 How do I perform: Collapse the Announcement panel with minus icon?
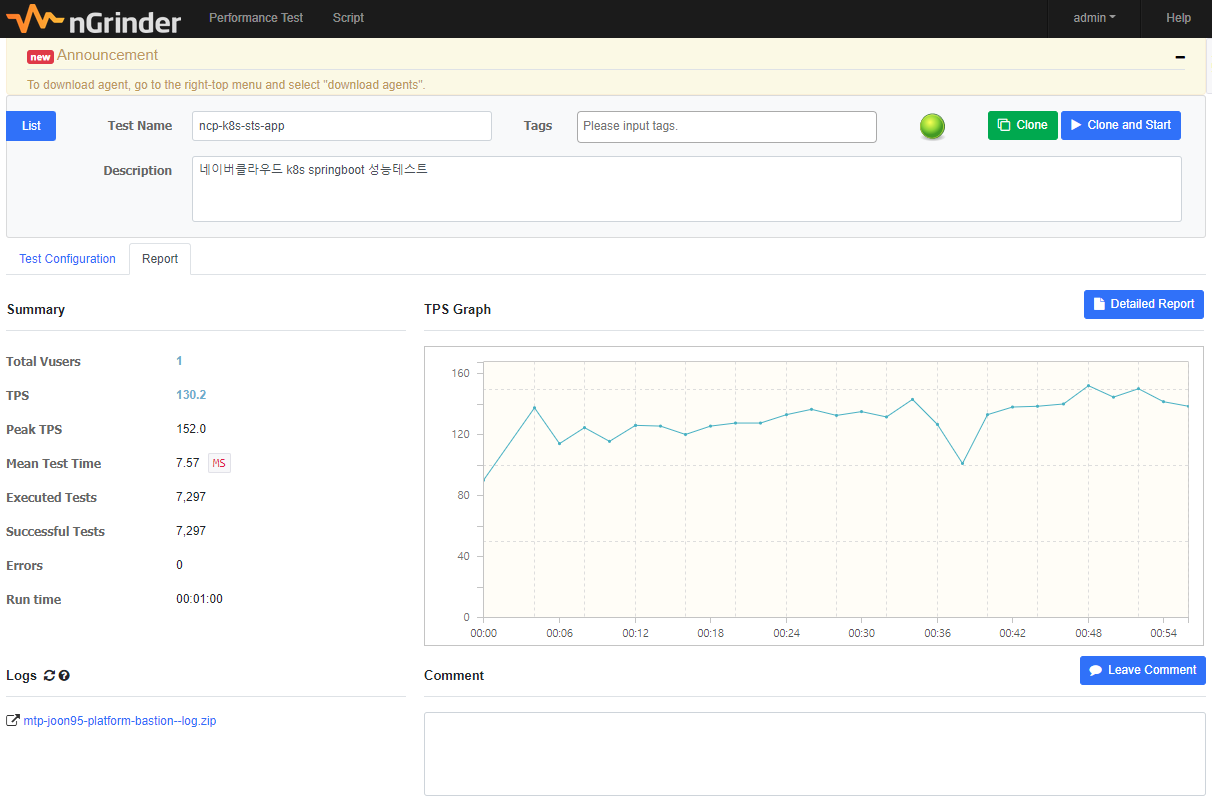pyautogui.click(x=1181, y=57)
